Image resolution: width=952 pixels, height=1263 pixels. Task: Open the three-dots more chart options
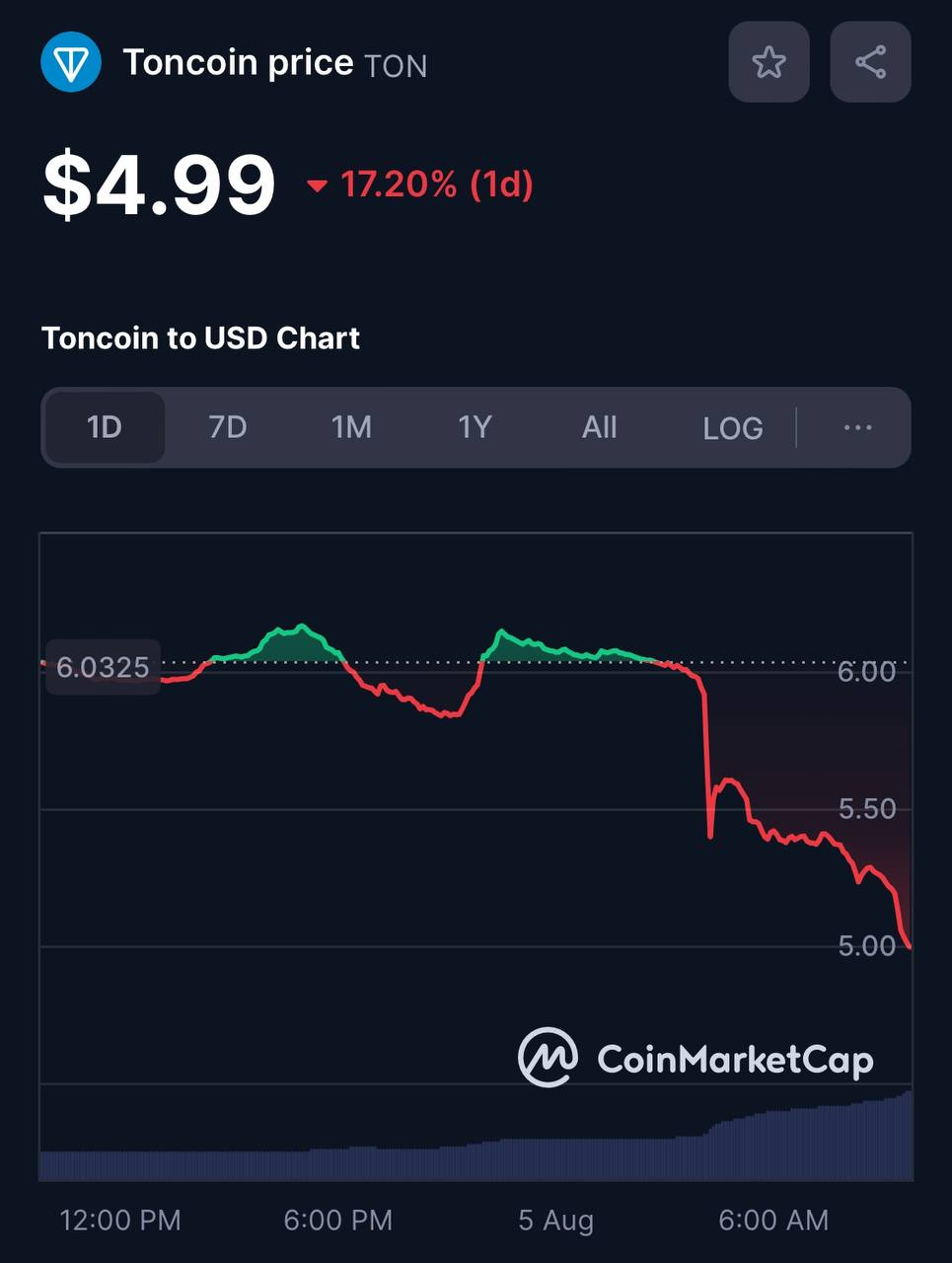click(x=857, y=427)
